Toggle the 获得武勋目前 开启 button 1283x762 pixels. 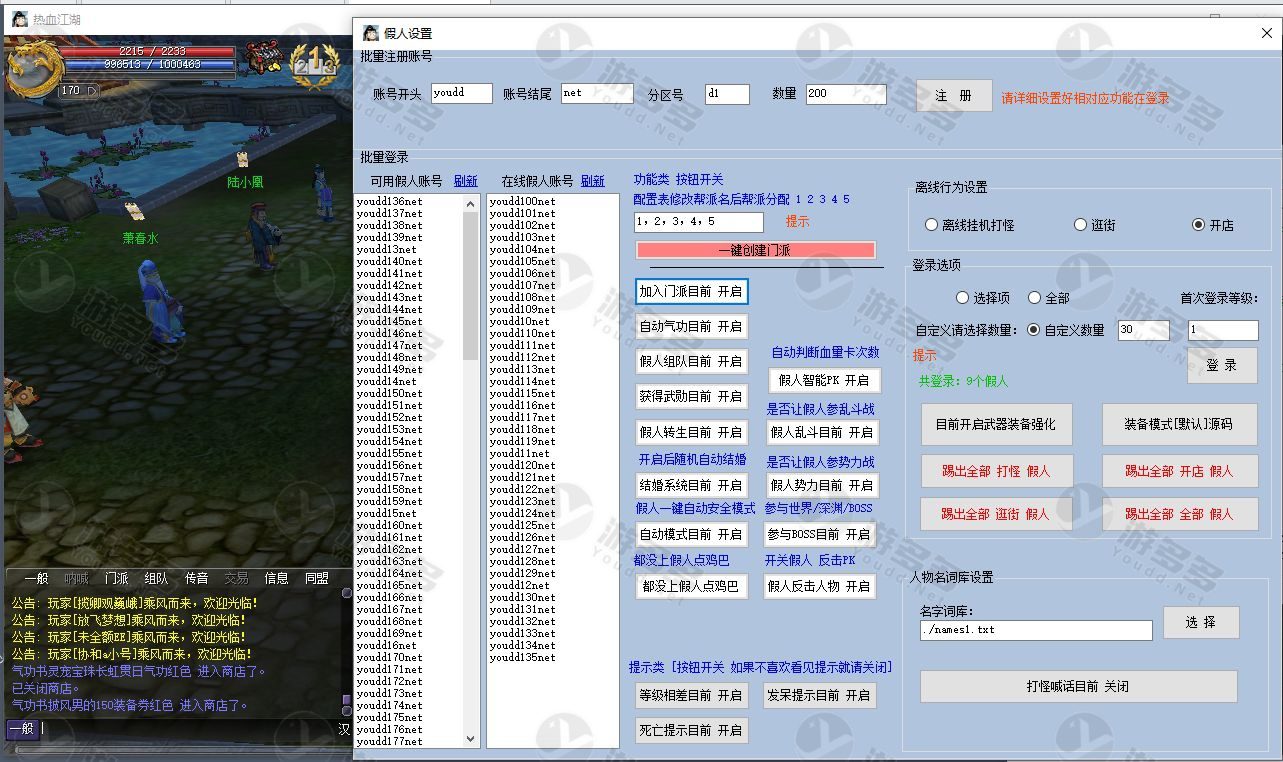point(691,396)
